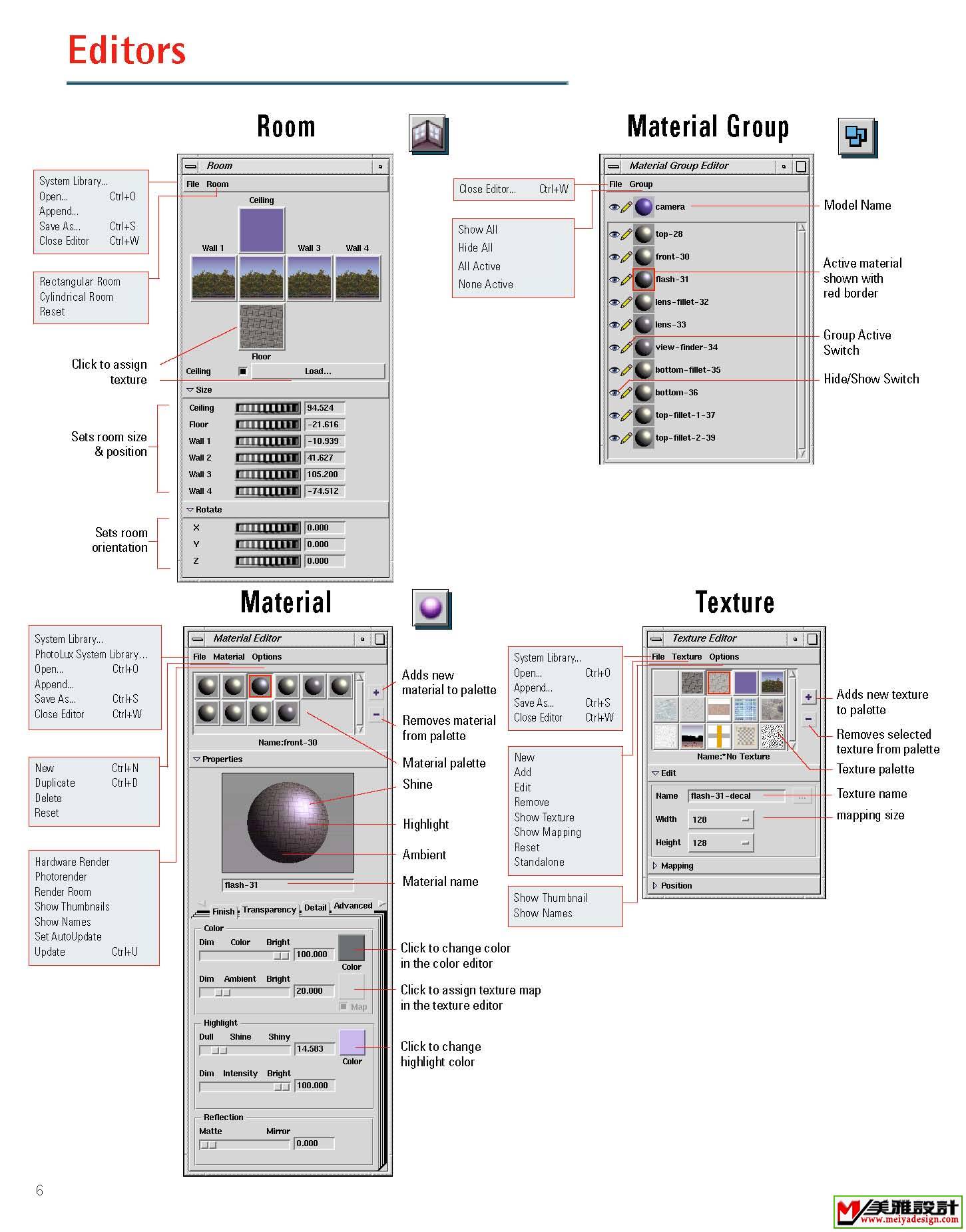Toggle visibility of the camera model
Viewport: 966px width, 1232px height.
(614, 208)
